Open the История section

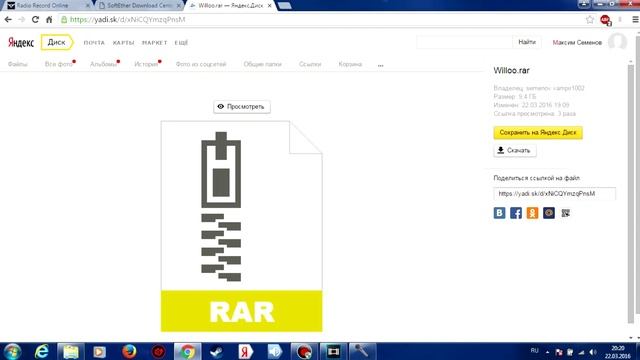(x=146, y=64)
